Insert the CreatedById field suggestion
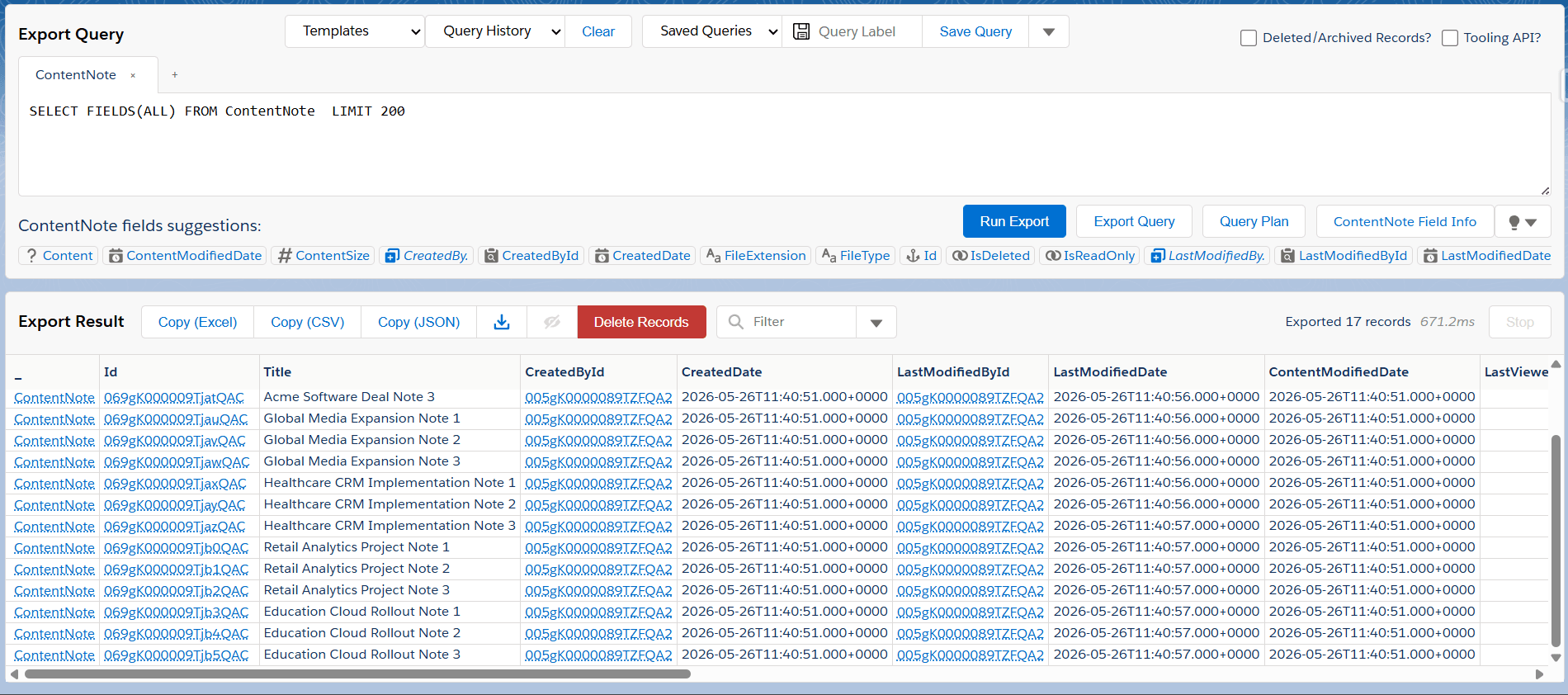The image size is (1568, 695). click(x=531, y=256)
